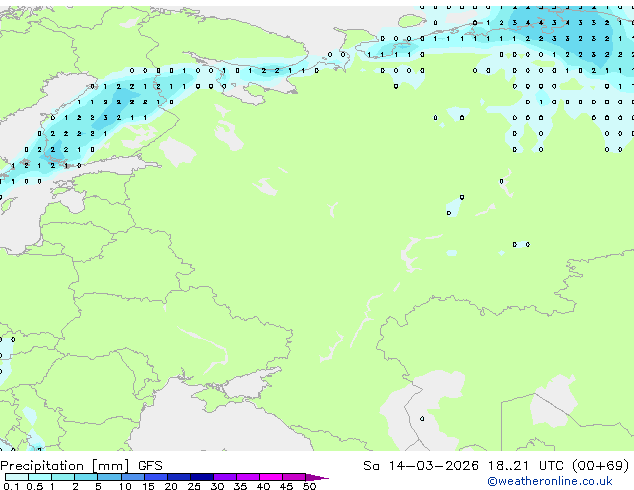
Task: Click the '40' legend scale label
Action: pyautogui.click(x=264, y=486)
